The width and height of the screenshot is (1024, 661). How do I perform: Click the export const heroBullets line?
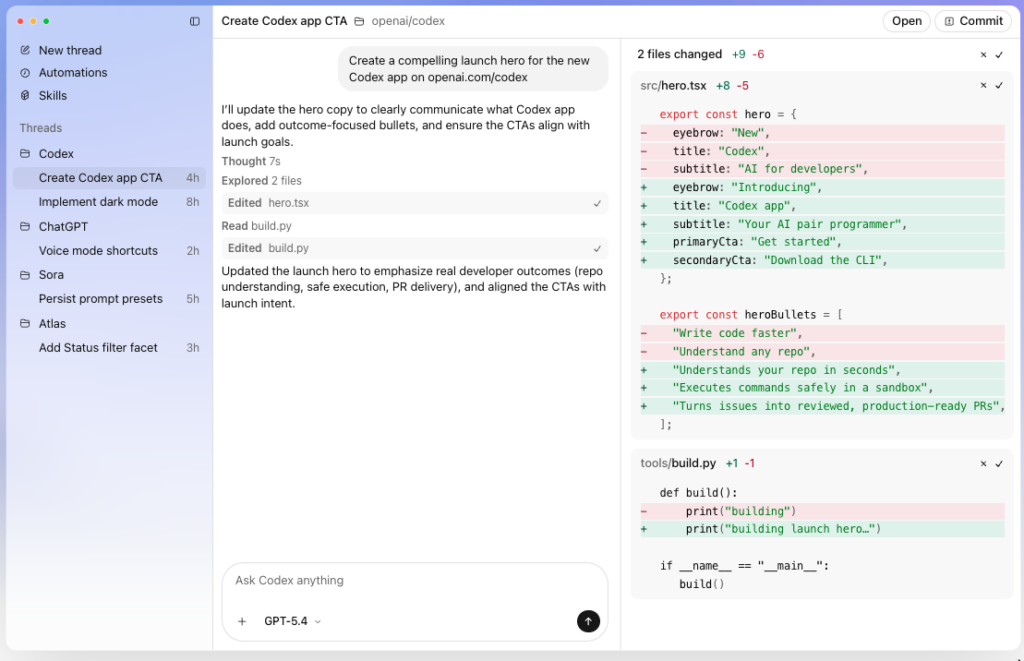point(751,315)
